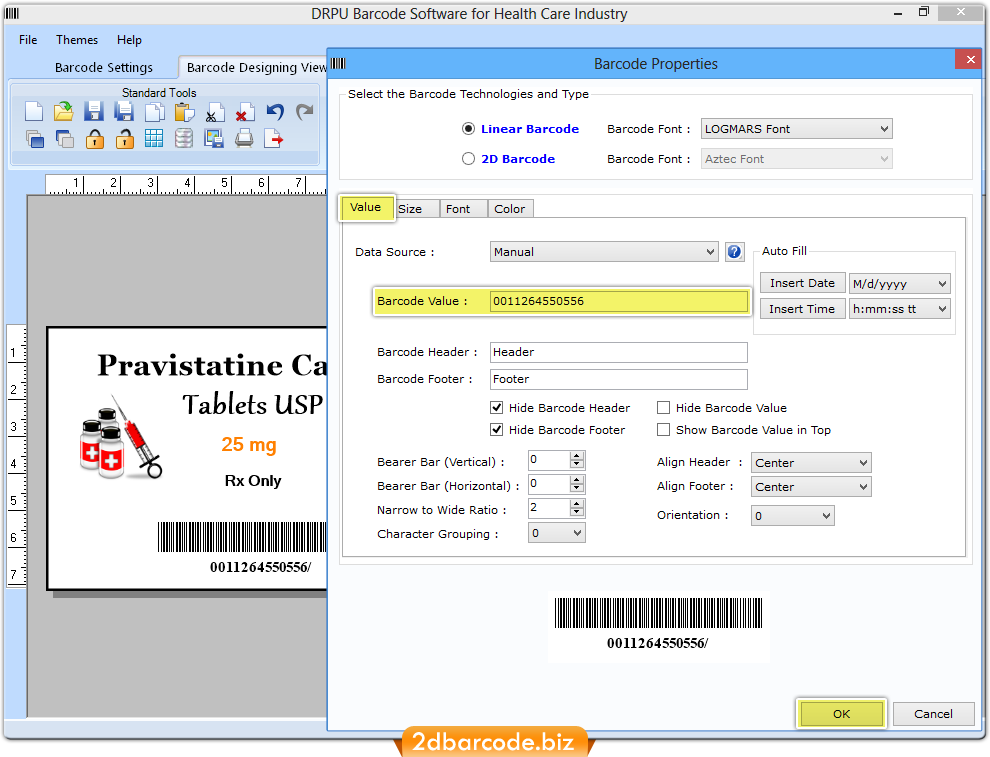Open an existing file with the folder icon

coord(63,112)
